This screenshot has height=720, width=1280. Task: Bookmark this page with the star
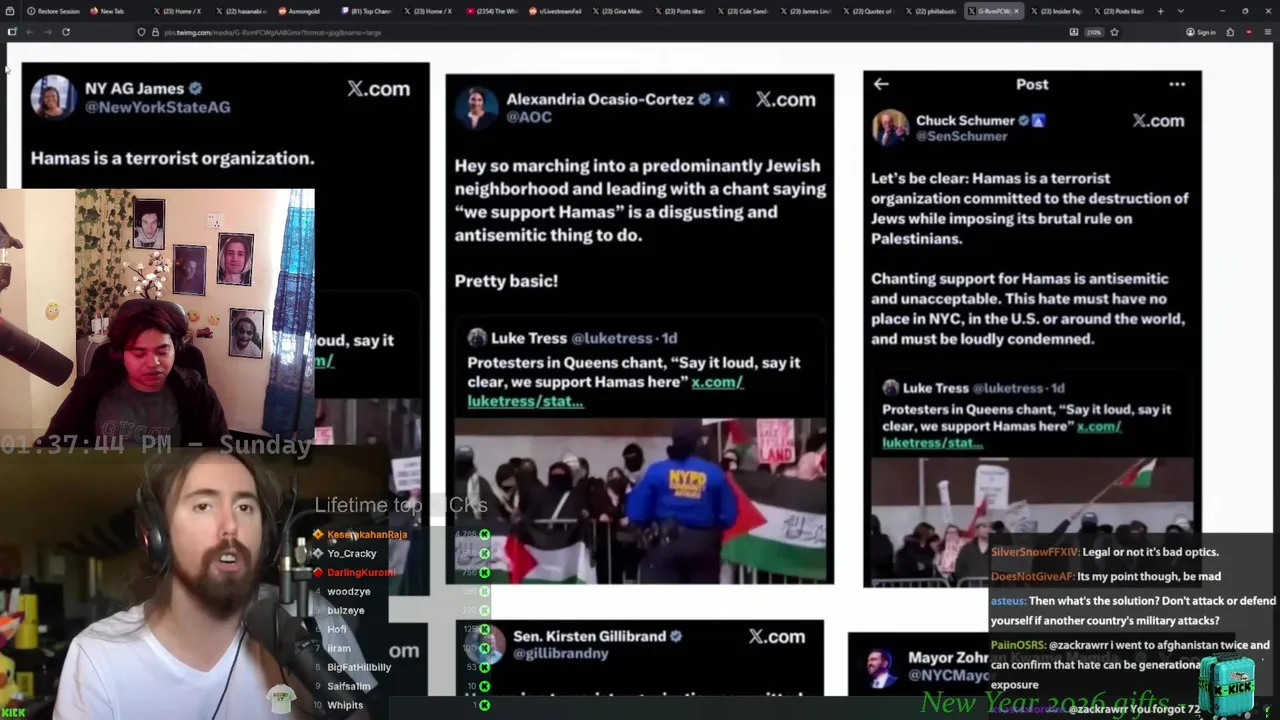1114,32
